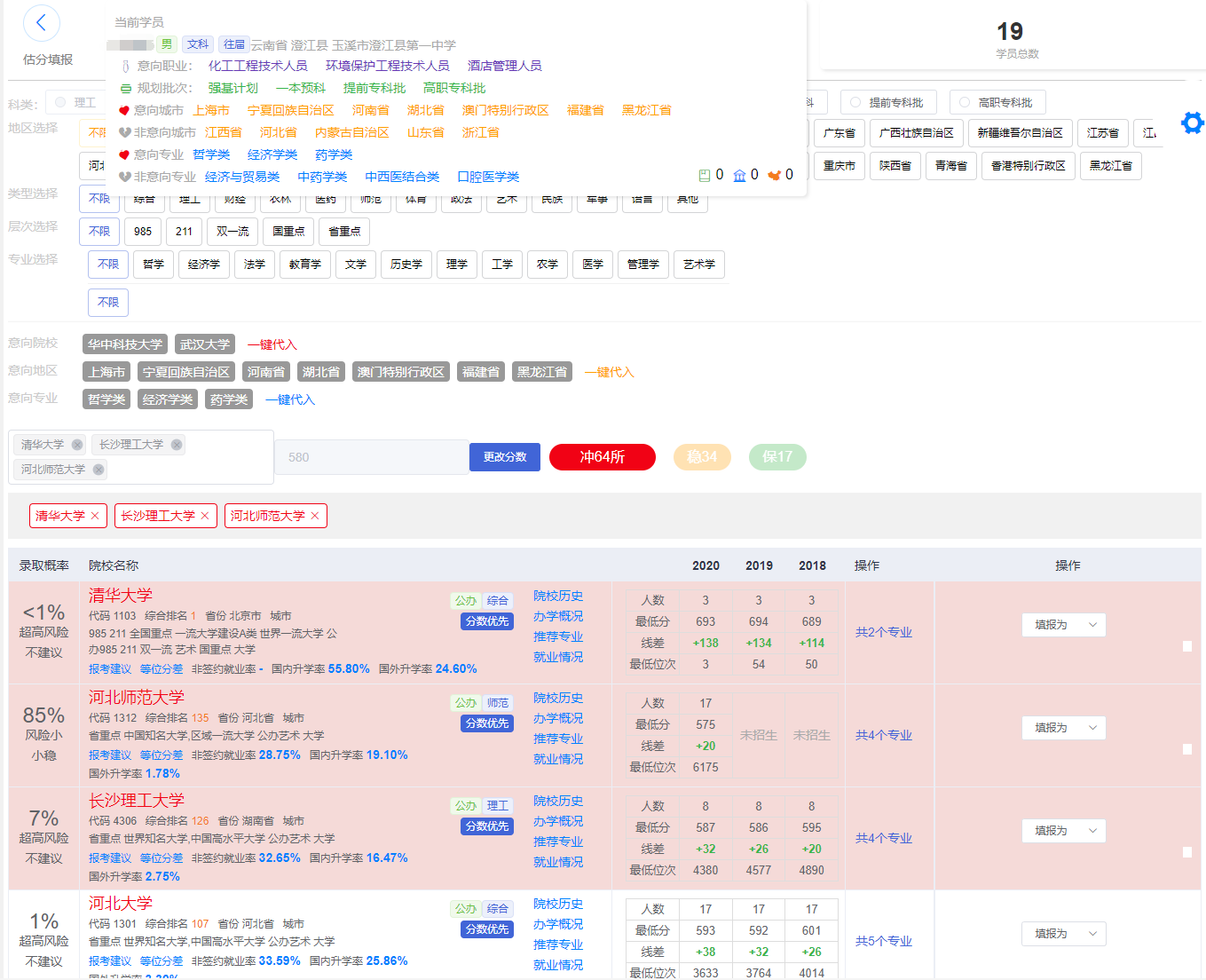Click the 华中科技大学 intended school tag
1206x980 pixels.
coord(125,344)
